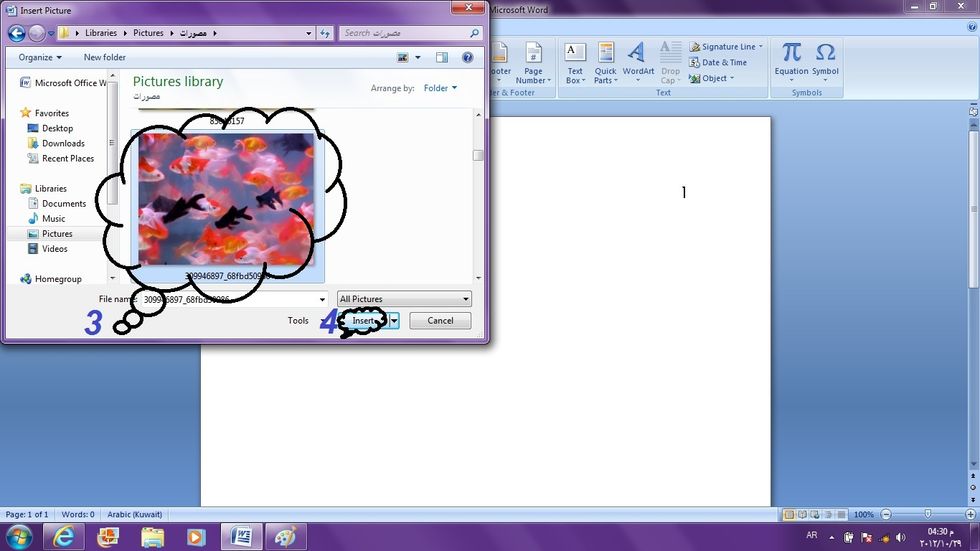
Task: Expand the Signature Line dropdown
Action: (x=761, y=47)
